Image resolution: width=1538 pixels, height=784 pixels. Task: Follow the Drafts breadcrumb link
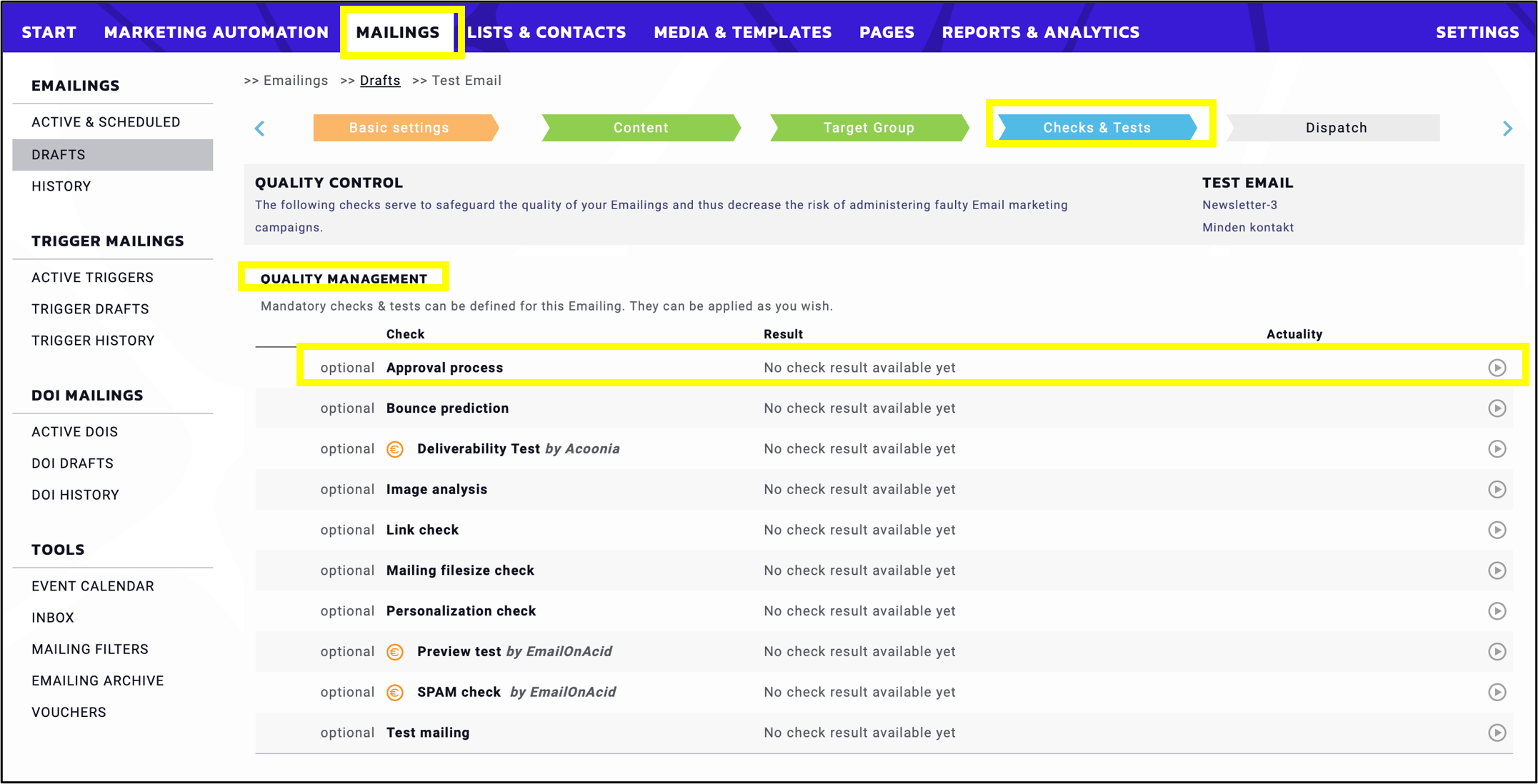[x=380, y=81]
